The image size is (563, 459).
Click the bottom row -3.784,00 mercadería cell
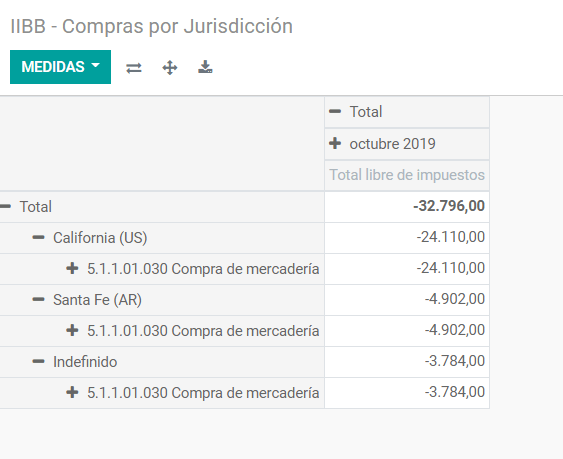coord(407,393)
